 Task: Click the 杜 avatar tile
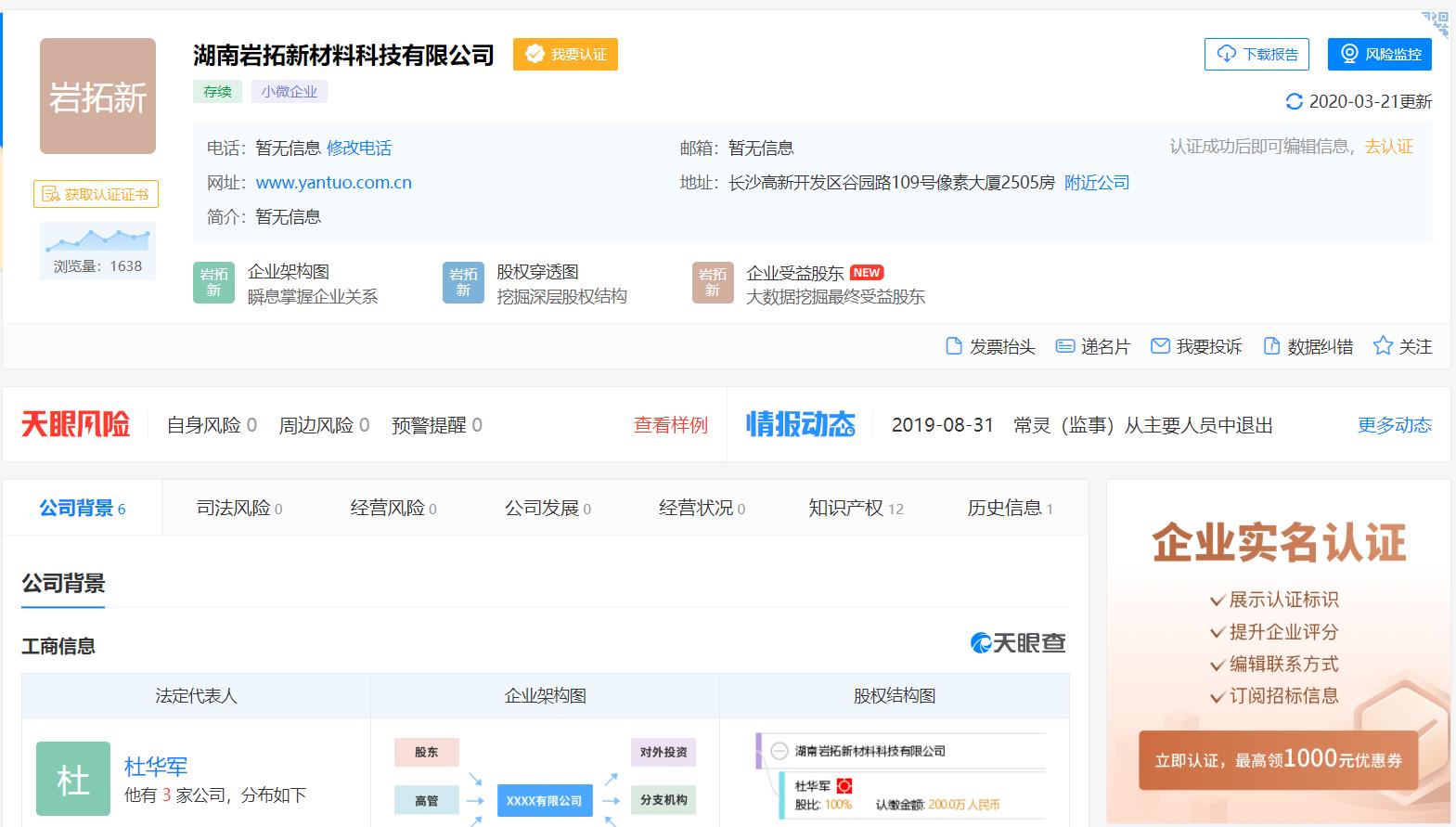click(x=73, y=779)
